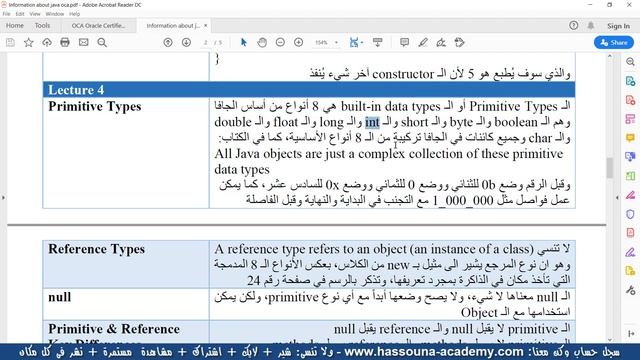Click the stamp tool icon
This screenshot has width=640, height=360.
pyautogui.click(x=460, y=42)
